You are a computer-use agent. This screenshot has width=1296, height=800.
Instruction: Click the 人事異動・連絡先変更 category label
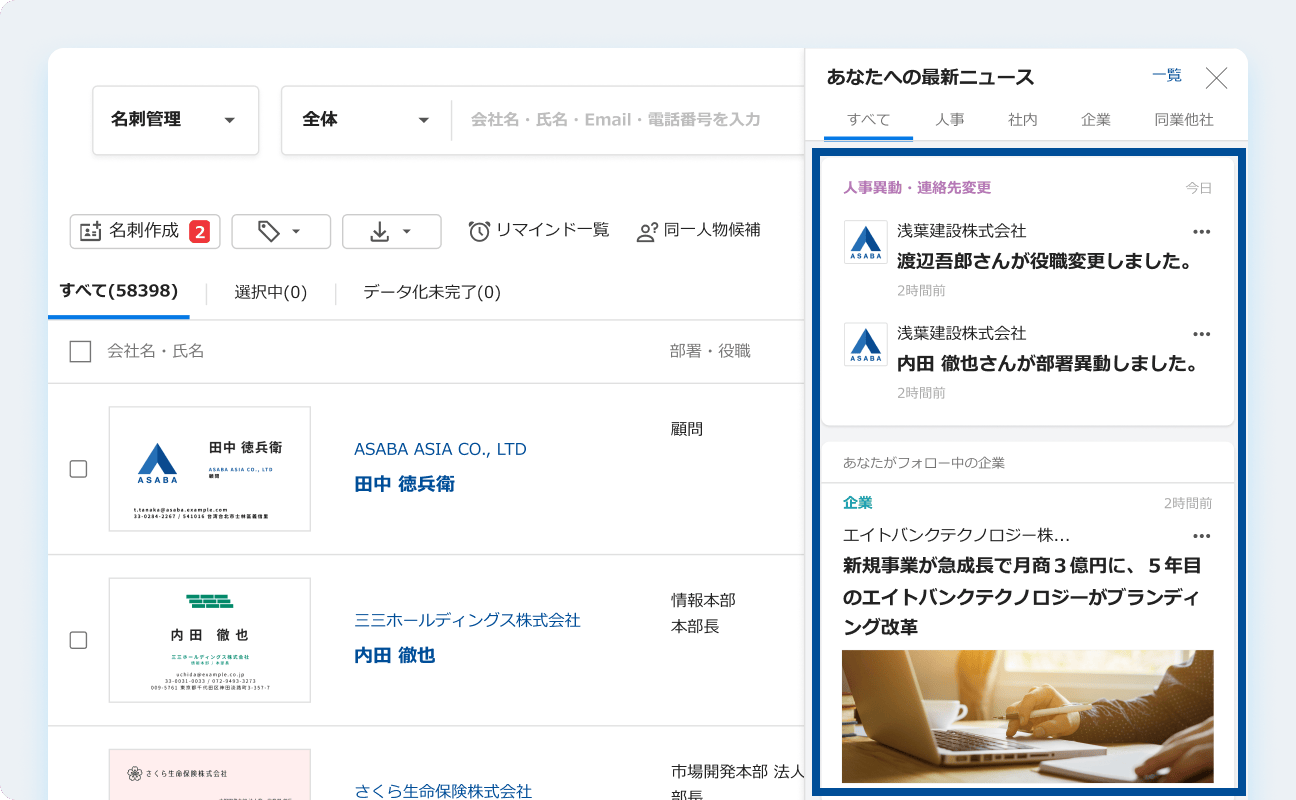tap(917, 188)
